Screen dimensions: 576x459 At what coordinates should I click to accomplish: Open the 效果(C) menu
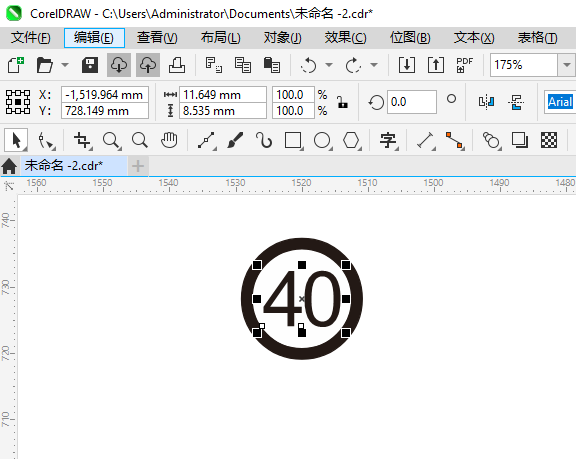tap(345, 38)
